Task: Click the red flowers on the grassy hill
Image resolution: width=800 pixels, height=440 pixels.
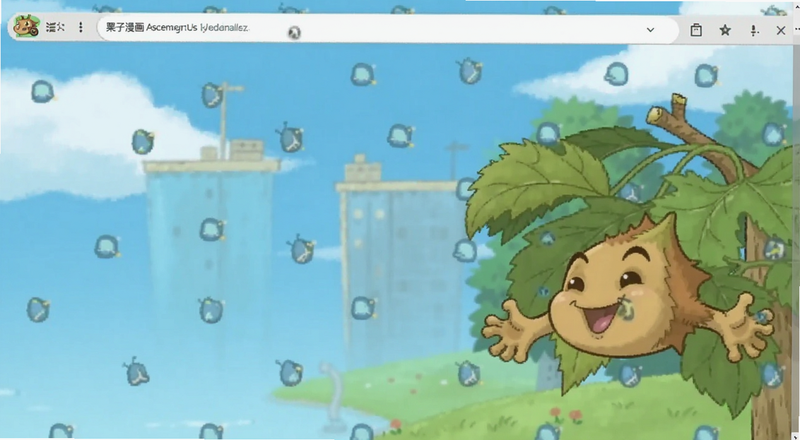Action: pos(565,414)
